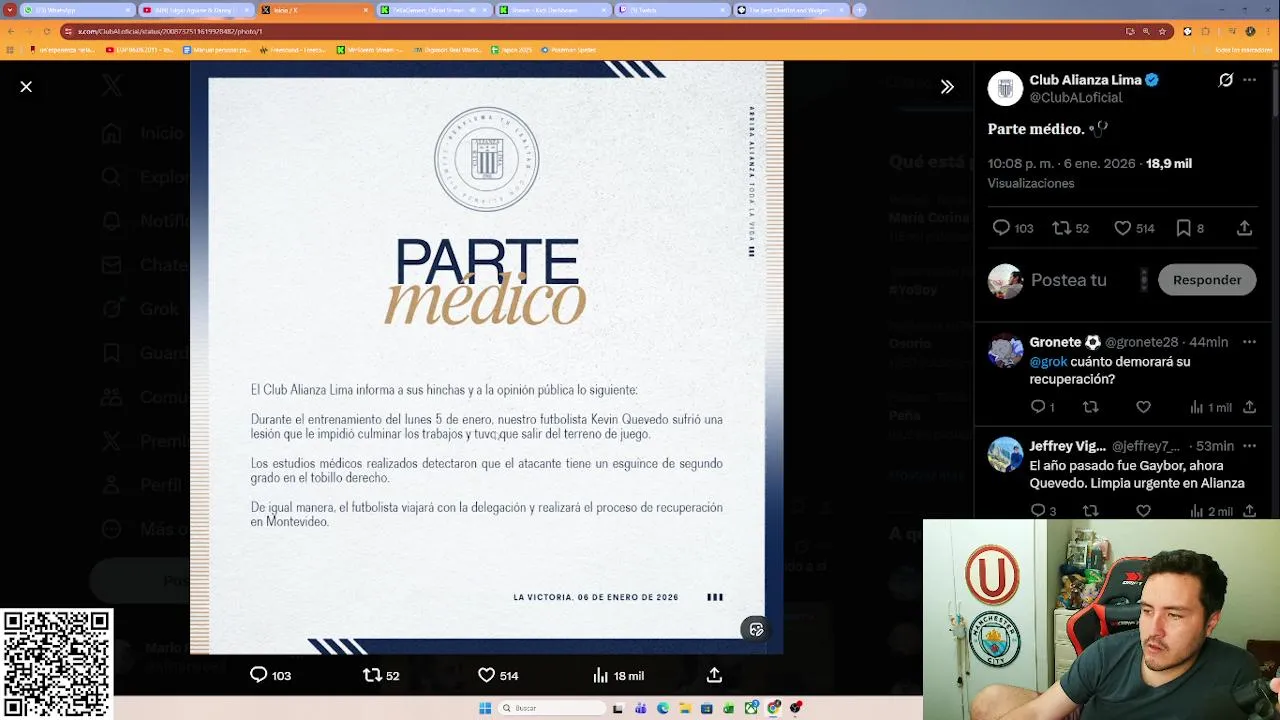The image size is (1280, 720).
Task: Click the share icon under the photo
Action: point(714,676)
